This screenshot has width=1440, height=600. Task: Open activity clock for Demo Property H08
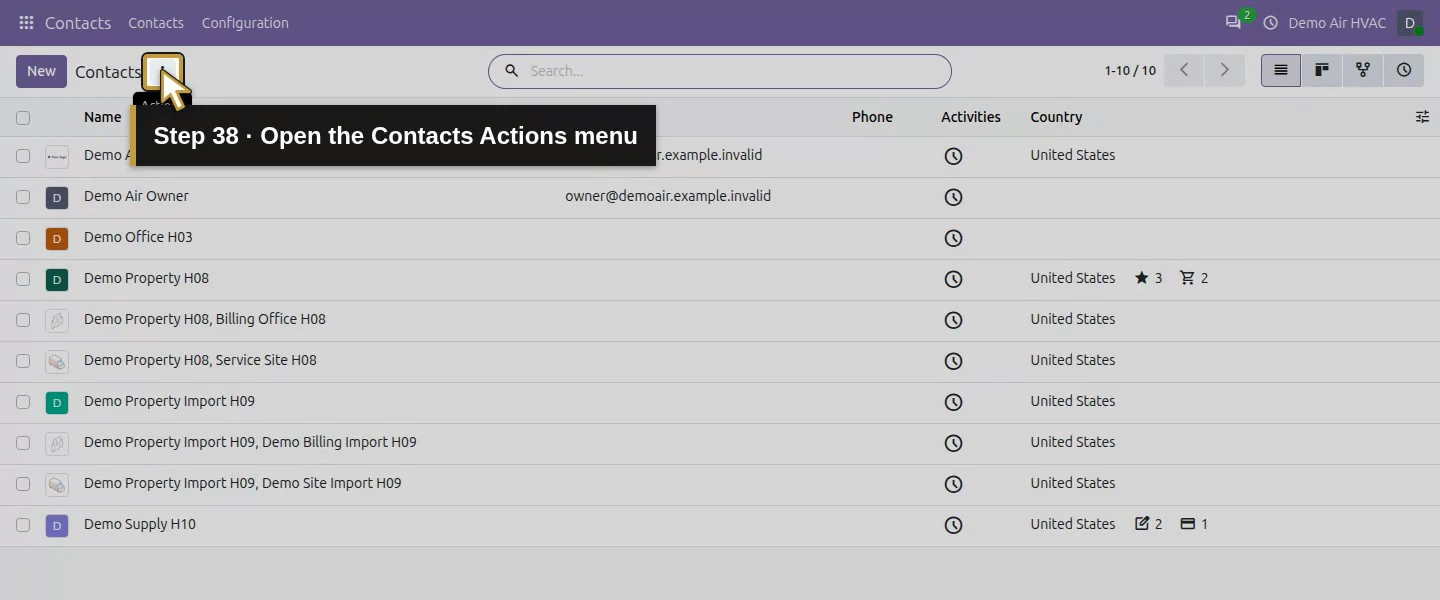click(x=954, y=279)
